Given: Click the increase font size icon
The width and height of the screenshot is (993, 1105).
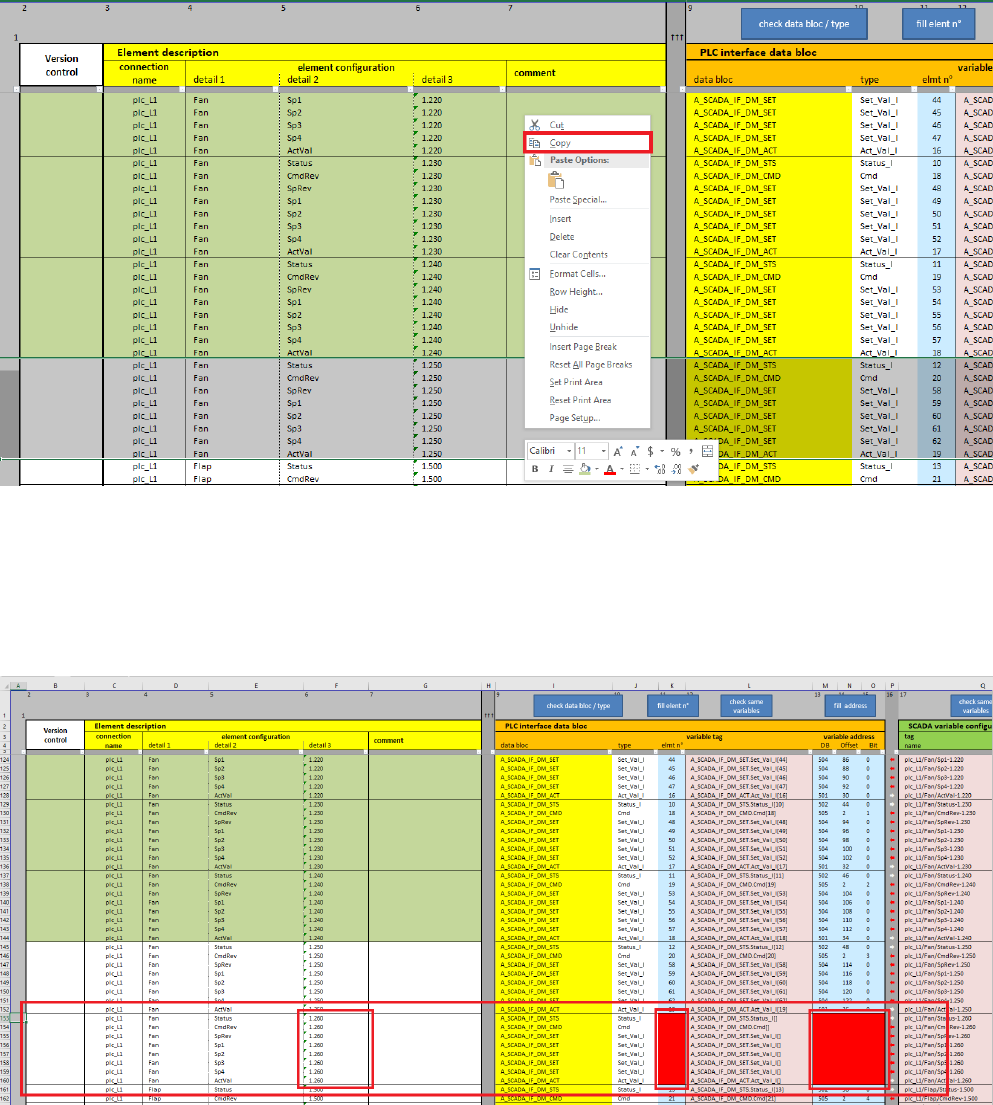Looking at the screenshot, I should click(618, 451).
